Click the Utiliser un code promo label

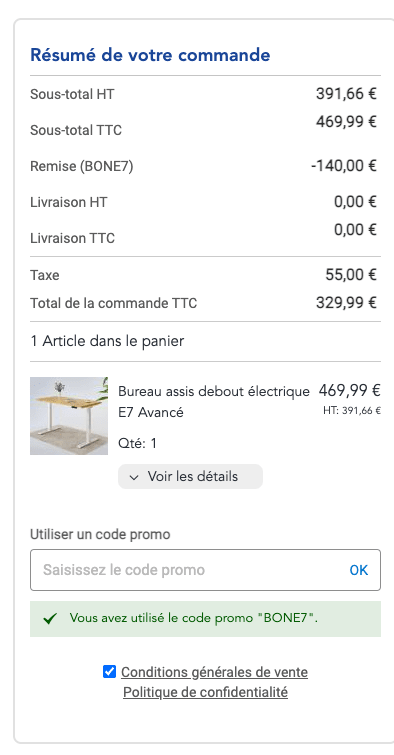tap(100, 534)
